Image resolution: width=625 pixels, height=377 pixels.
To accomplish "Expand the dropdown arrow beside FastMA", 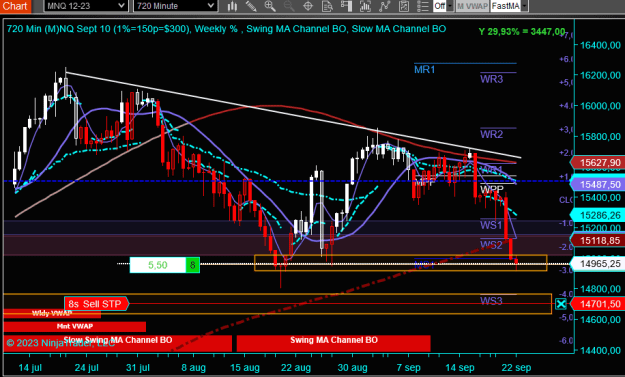I will tap(525, 6).
